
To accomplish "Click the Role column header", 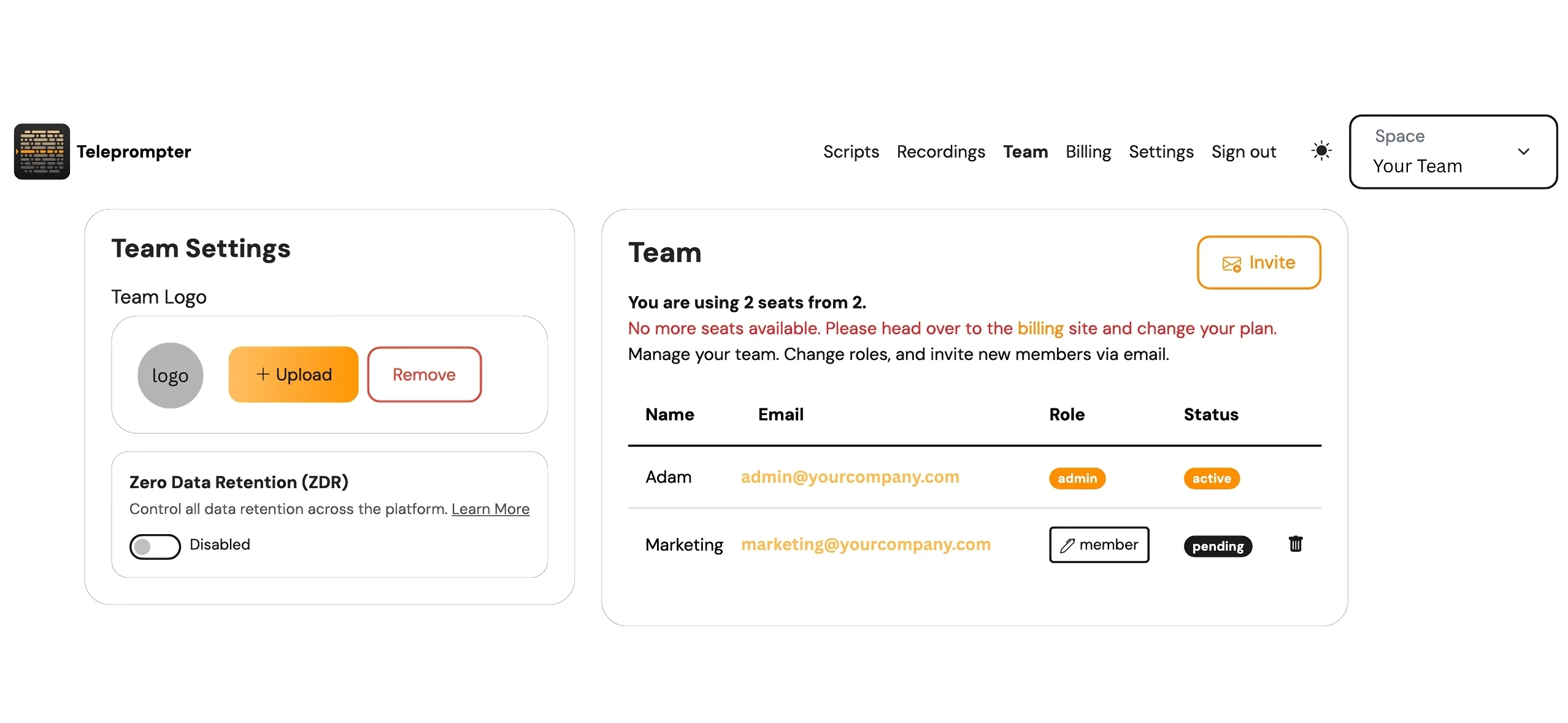I will tap(1066, 415).
